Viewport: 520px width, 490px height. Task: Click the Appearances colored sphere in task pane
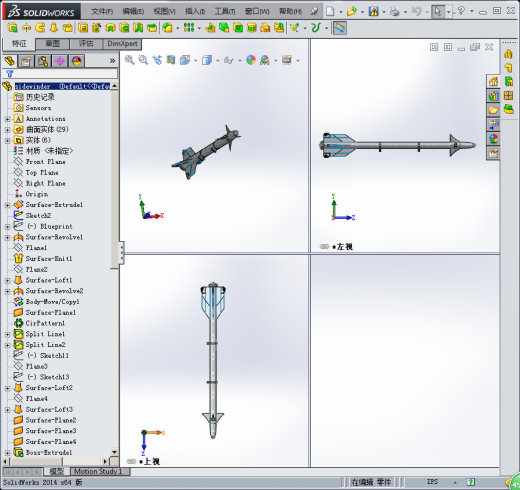pos(493,139)
